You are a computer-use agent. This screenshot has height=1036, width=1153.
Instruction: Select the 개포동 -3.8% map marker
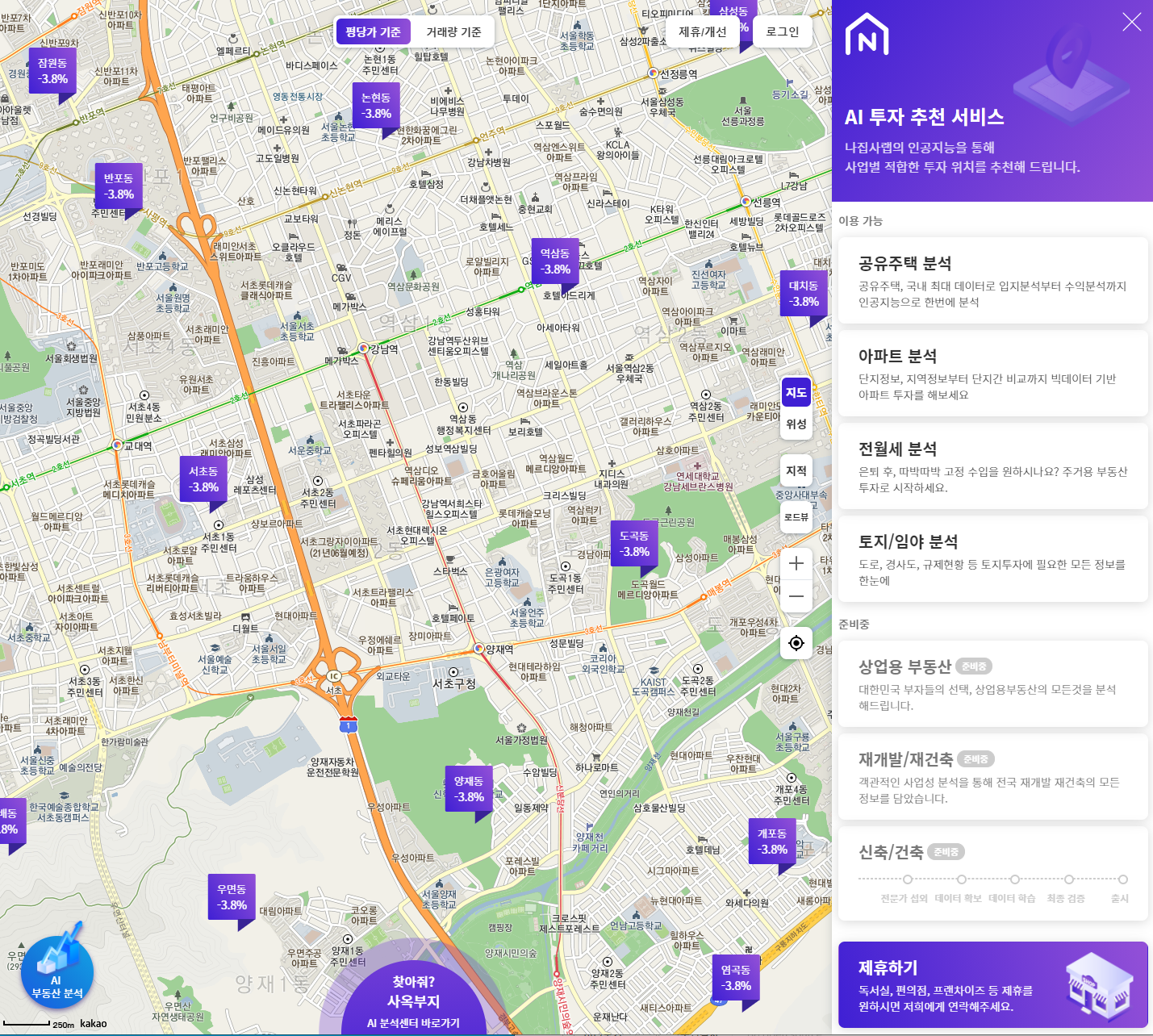772,842
